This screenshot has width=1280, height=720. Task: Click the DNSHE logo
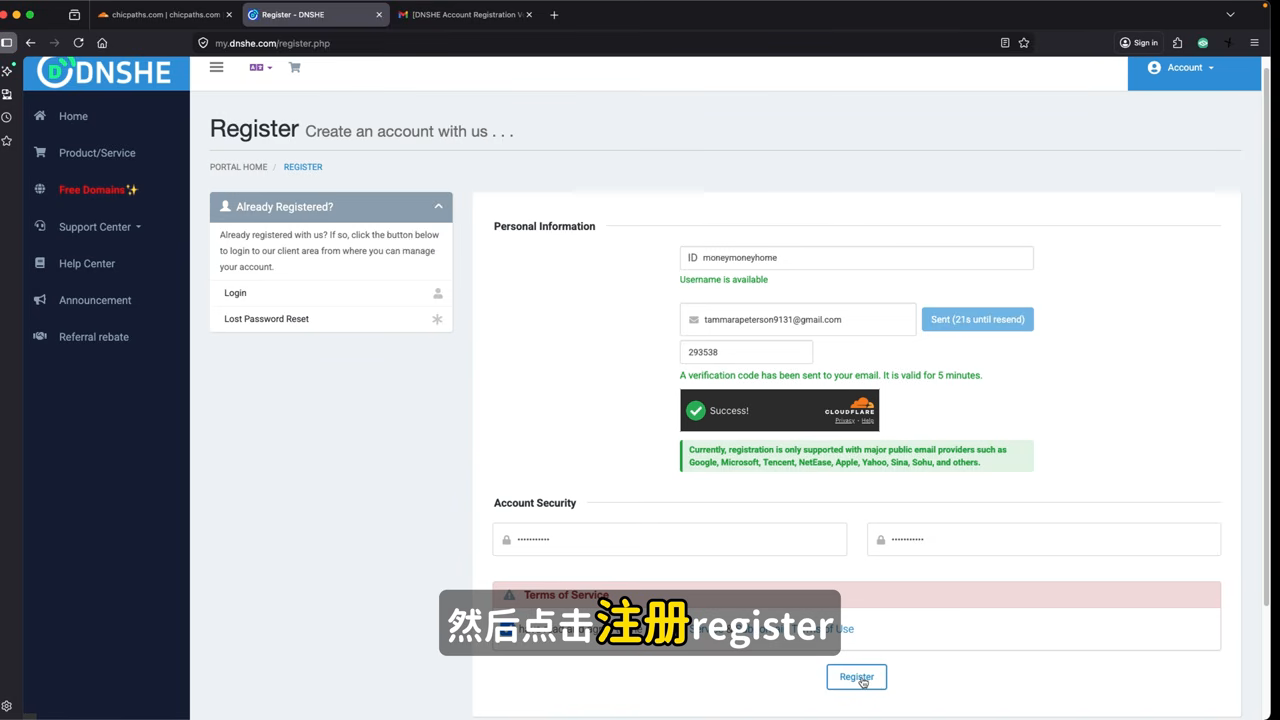pyautogui.click(x=105, y=72)
